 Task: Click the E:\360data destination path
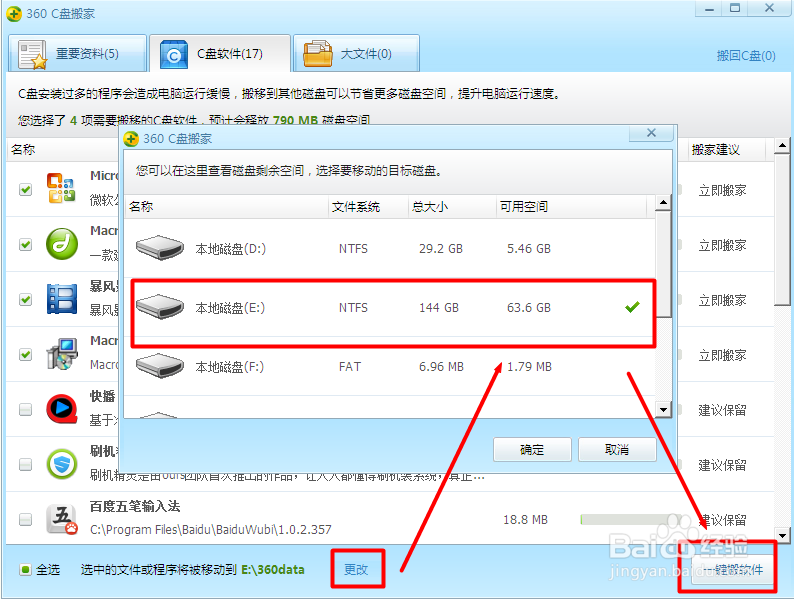(x=272, y=570)
